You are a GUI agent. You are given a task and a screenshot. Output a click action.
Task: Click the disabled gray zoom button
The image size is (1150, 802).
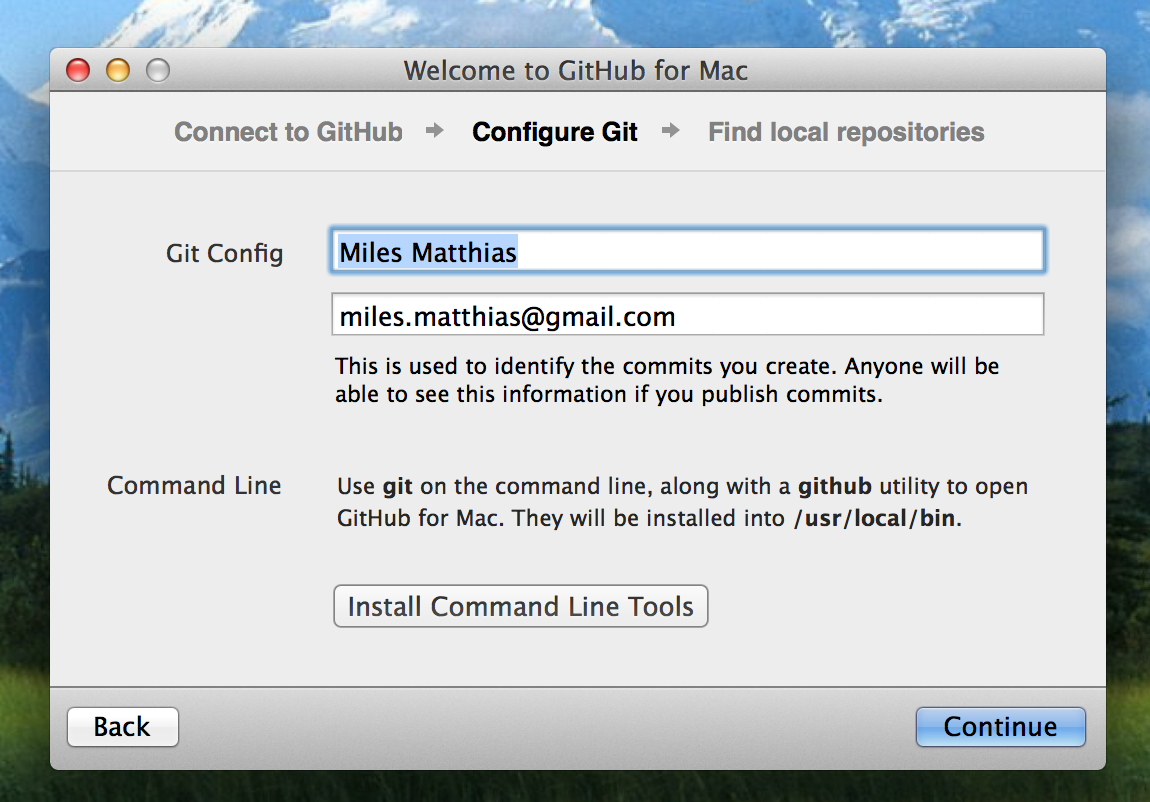(x=158, y=70)
